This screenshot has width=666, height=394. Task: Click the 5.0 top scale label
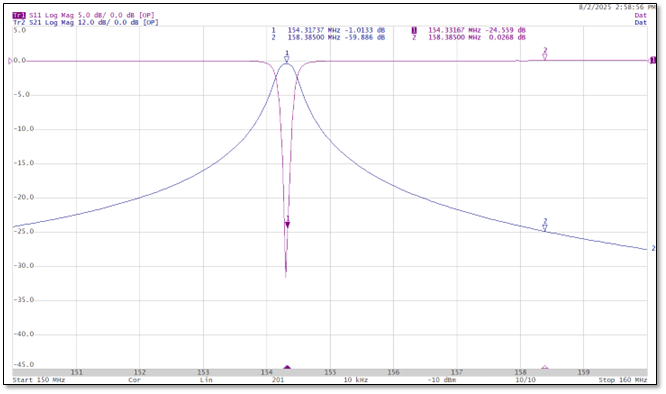click(x=20, y=30)
